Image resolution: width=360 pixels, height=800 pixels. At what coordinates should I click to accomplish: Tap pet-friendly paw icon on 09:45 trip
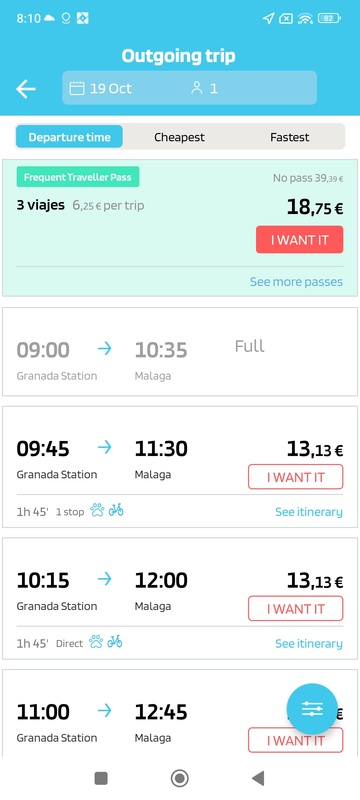click(x=97, y=510)
